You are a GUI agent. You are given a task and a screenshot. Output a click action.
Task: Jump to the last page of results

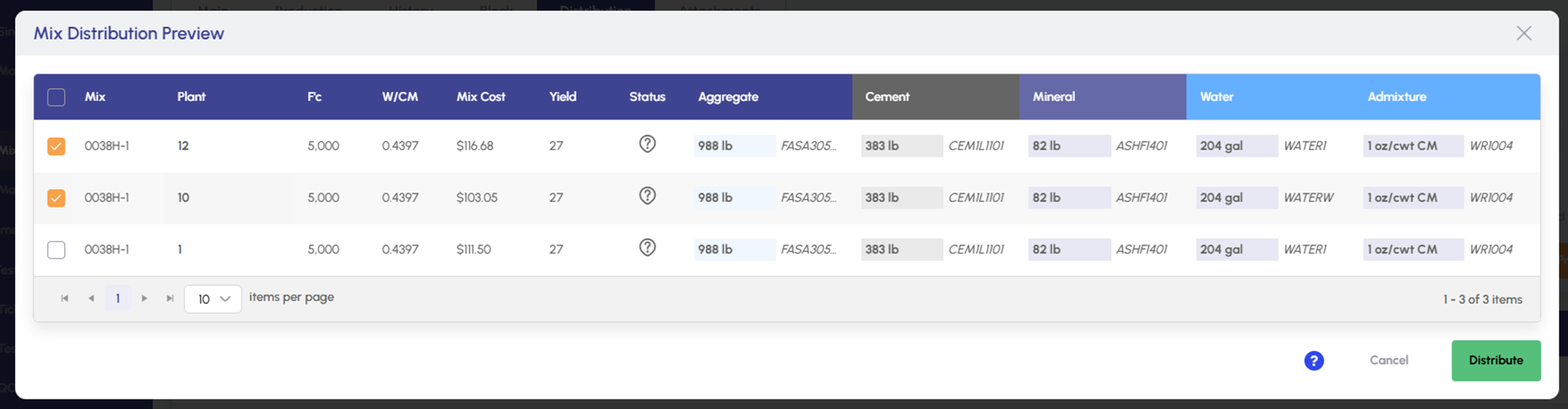coord(170,298)
